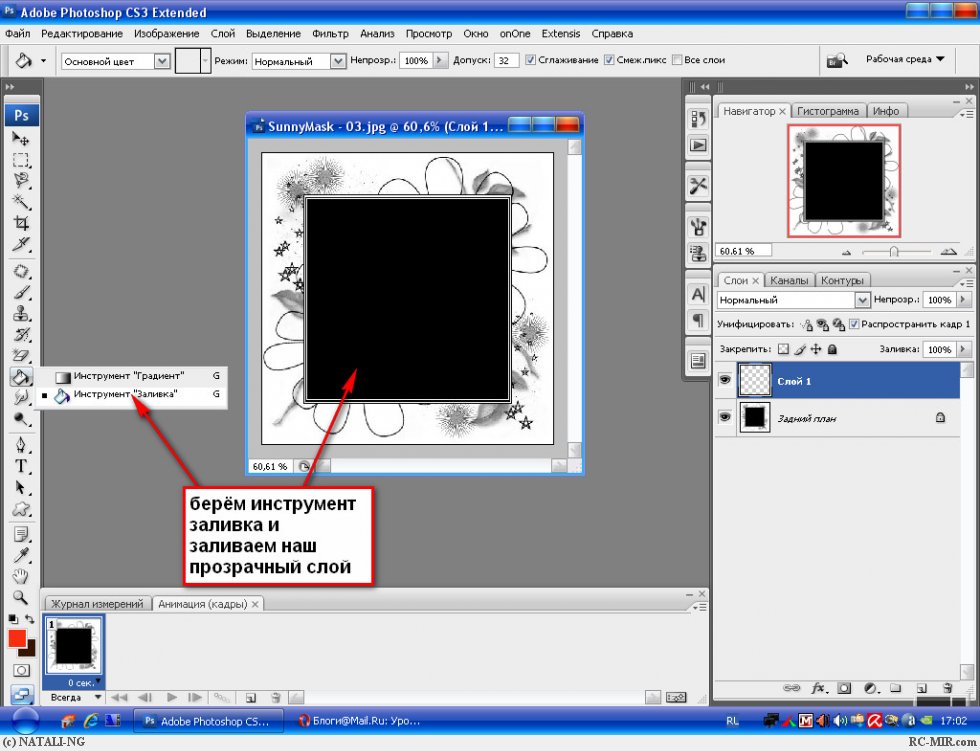The image size is (980, 751).
Task: Switch to the Гистограмма tab
Action: click(x=828, y=111)
